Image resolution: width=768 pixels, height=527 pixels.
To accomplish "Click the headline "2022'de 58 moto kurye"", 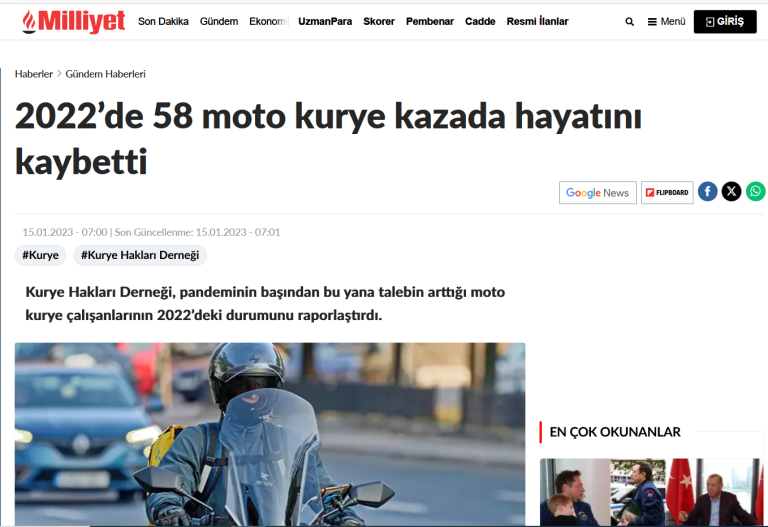I will click(x=328, y=139).
